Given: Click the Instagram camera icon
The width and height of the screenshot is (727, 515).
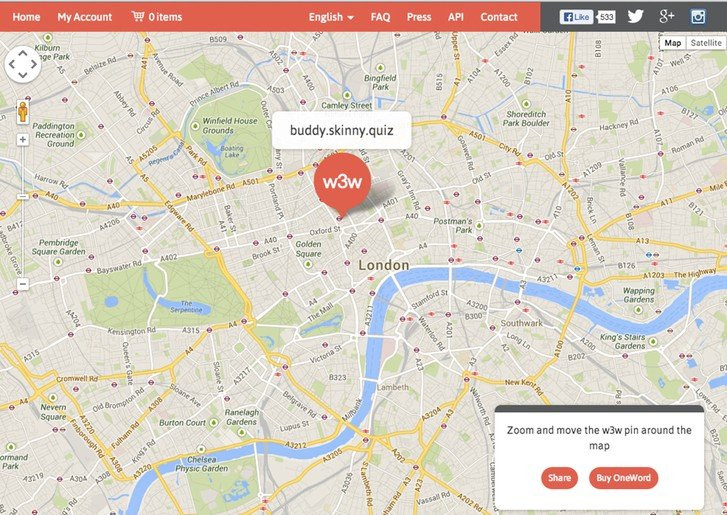Looking at the screenshot, I should click(x=698, y=17).
